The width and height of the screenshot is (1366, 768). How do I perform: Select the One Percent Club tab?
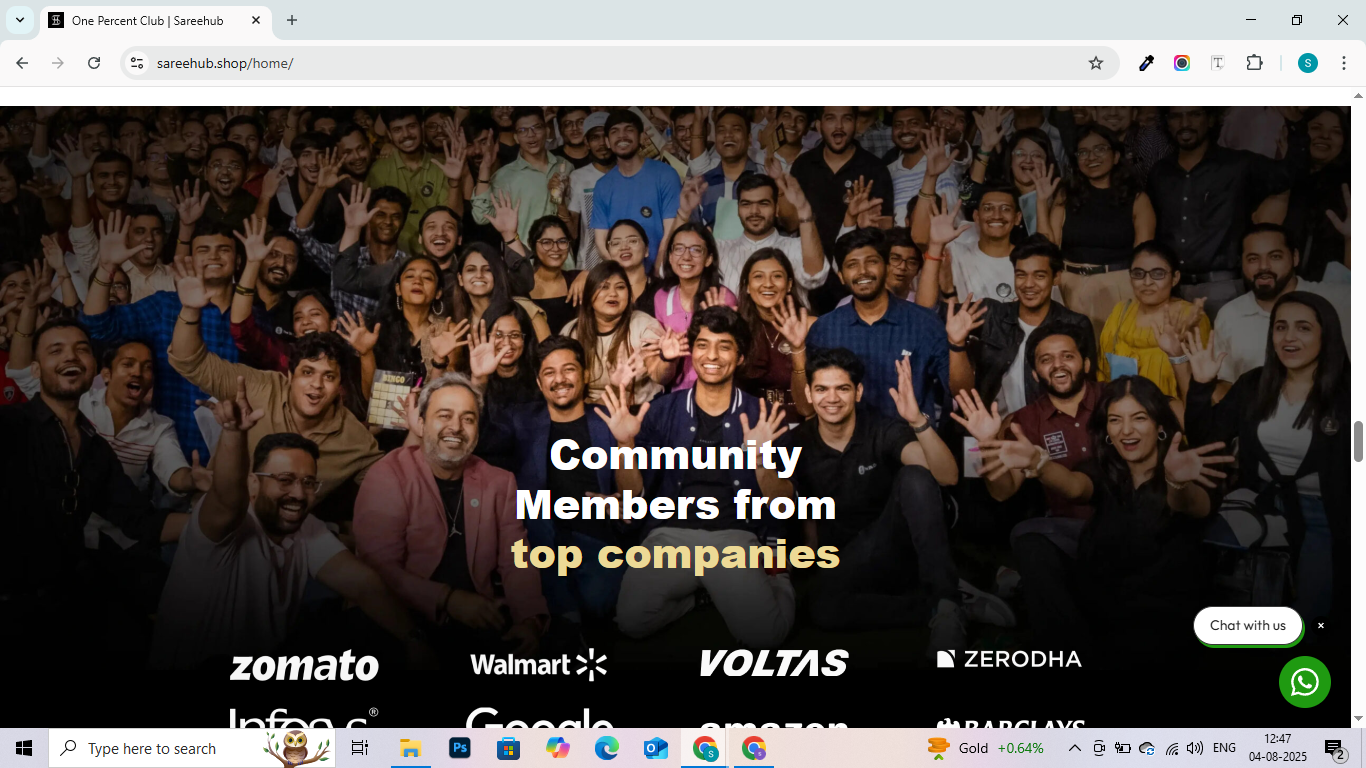155,20
